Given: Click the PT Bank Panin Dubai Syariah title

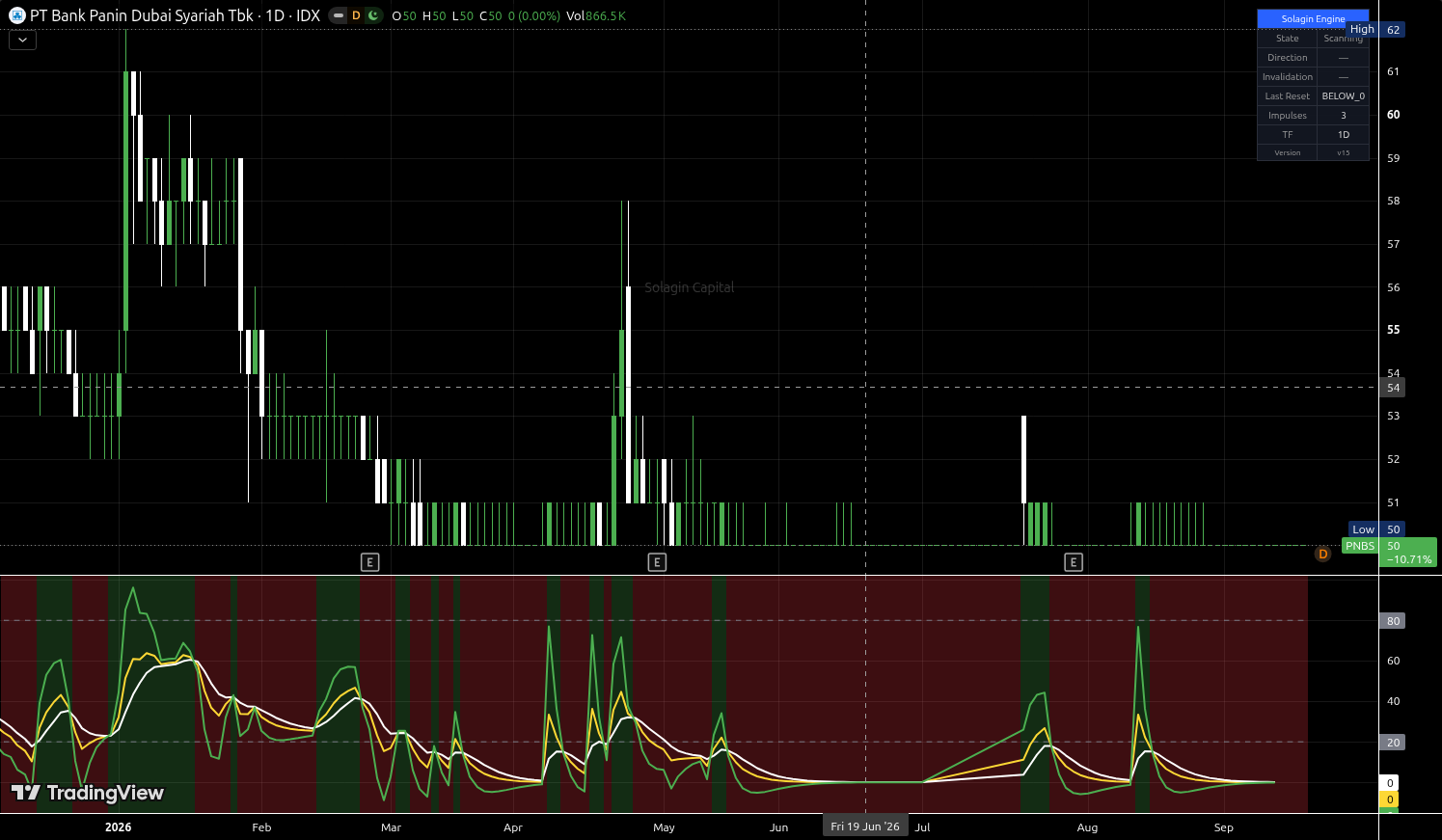Looking at the screenshot, I should (141, 15).
